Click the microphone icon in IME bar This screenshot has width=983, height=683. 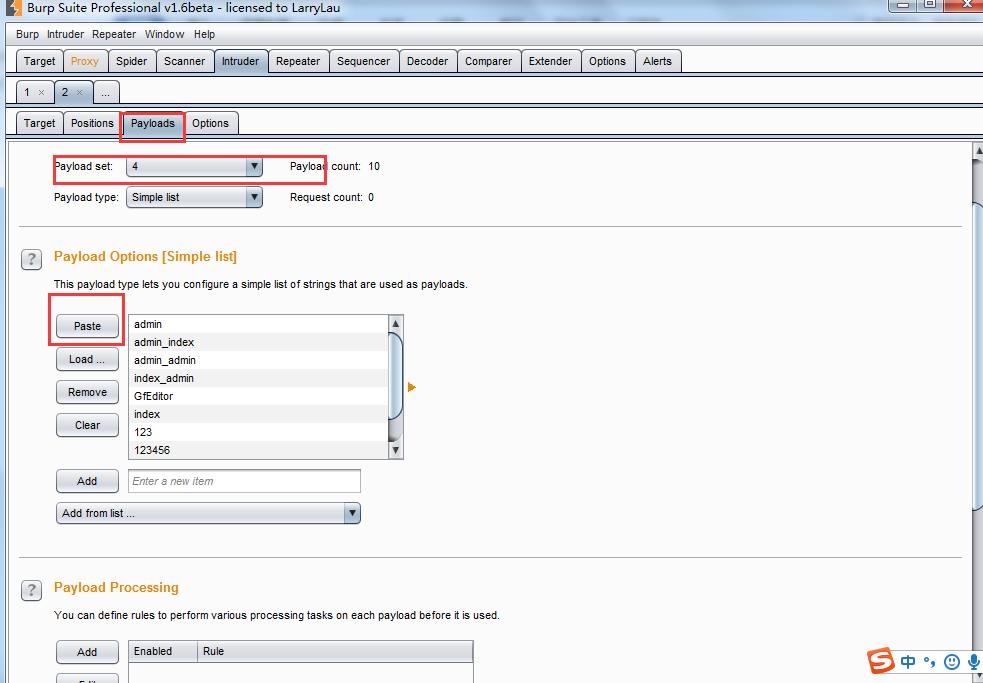[x=974, y=662]
